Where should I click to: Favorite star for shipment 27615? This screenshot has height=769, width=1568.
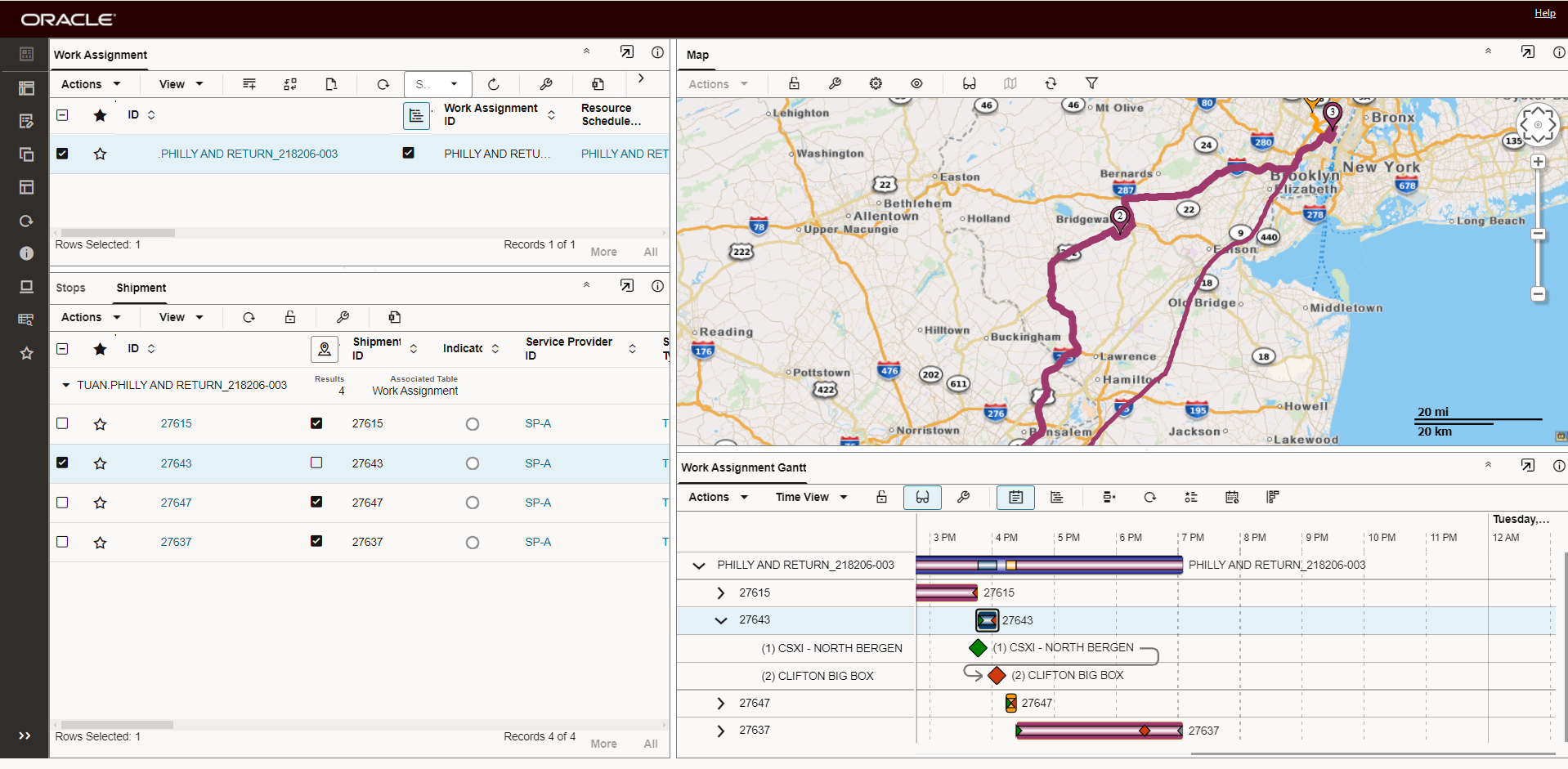(x=100, y=424)
